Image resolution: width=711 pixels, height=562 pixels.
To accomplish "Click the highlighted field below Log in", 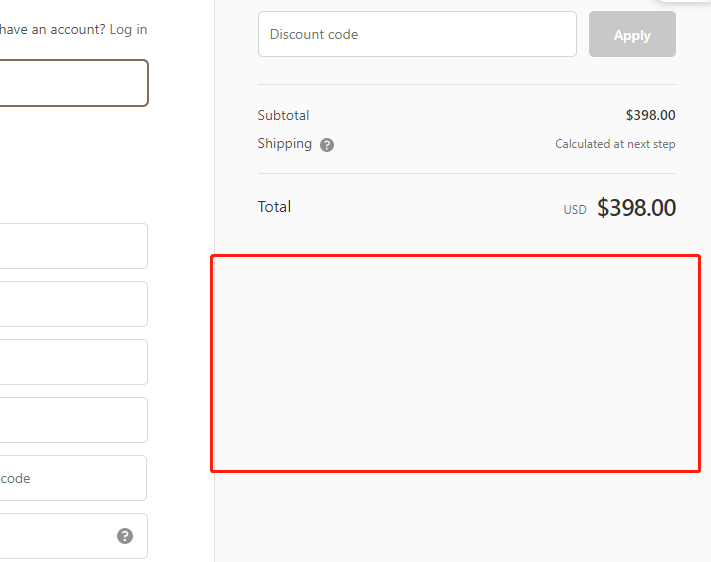I will [x=72, y=83].
